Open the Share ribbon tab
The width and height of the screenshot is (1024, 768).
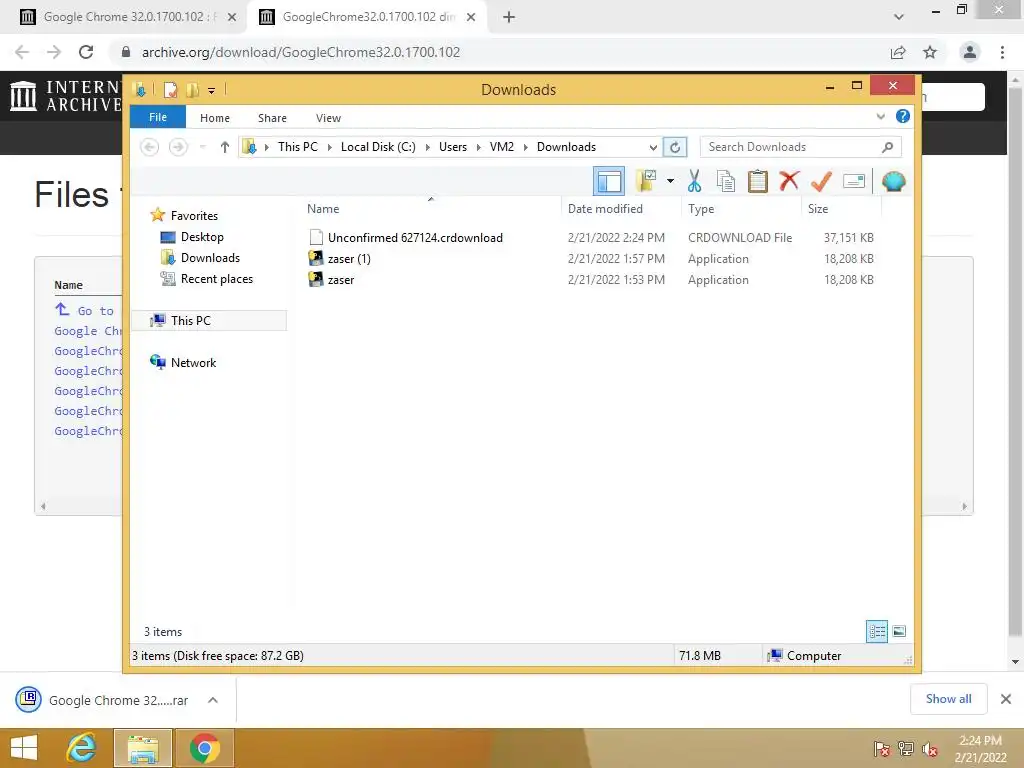[272, 118]
